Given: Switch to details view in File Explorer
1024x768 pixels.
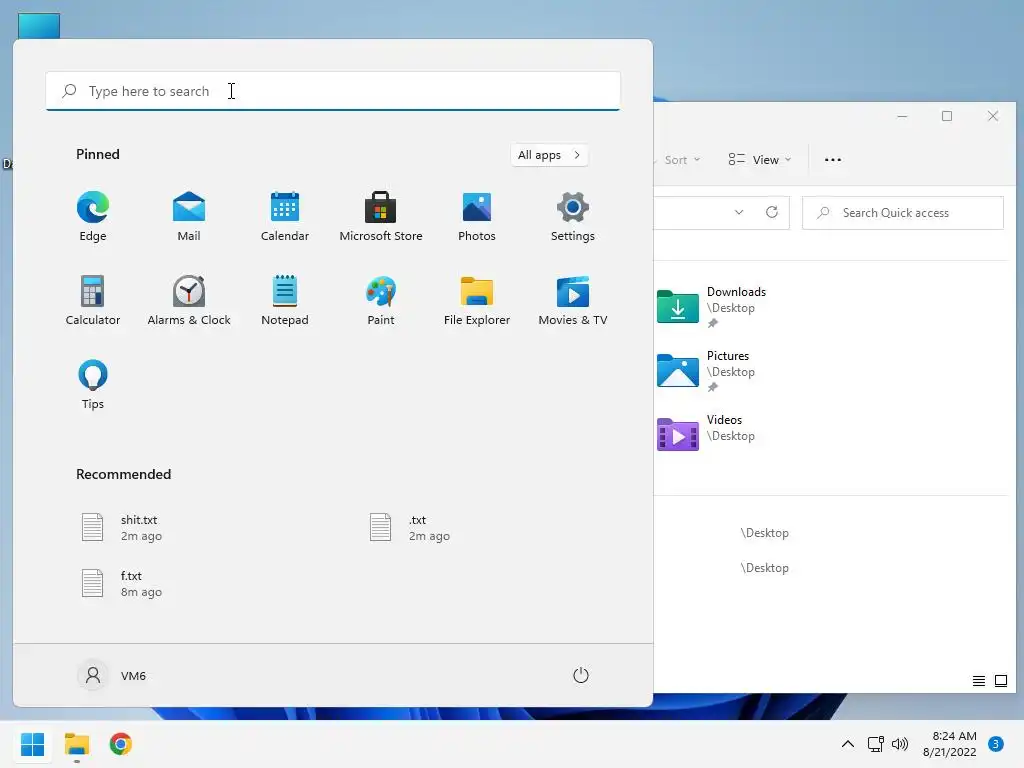Looking at the screenshot, I should (978, 681).
